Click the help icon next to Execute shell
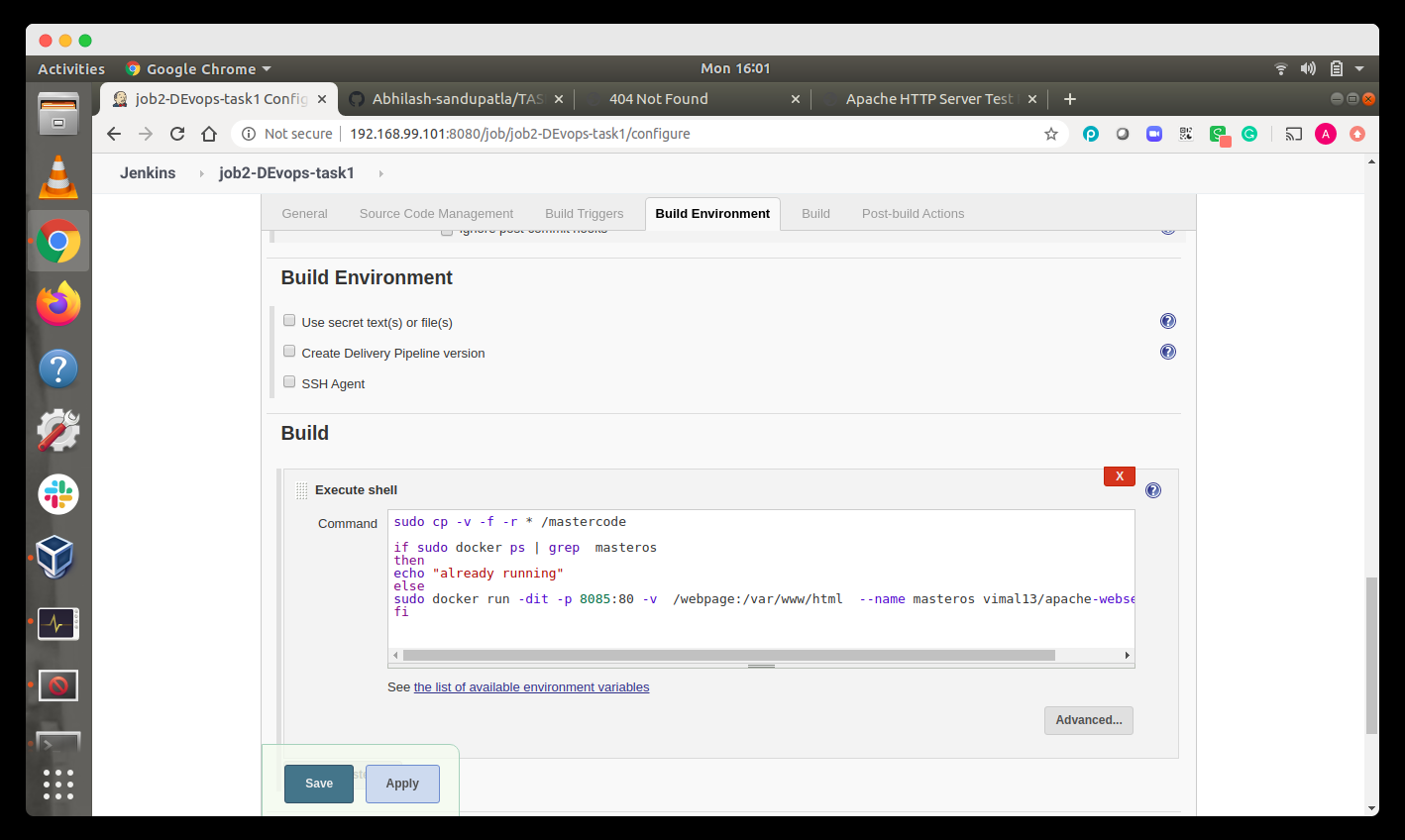1405x840 pixels. tap(1152, 489)
